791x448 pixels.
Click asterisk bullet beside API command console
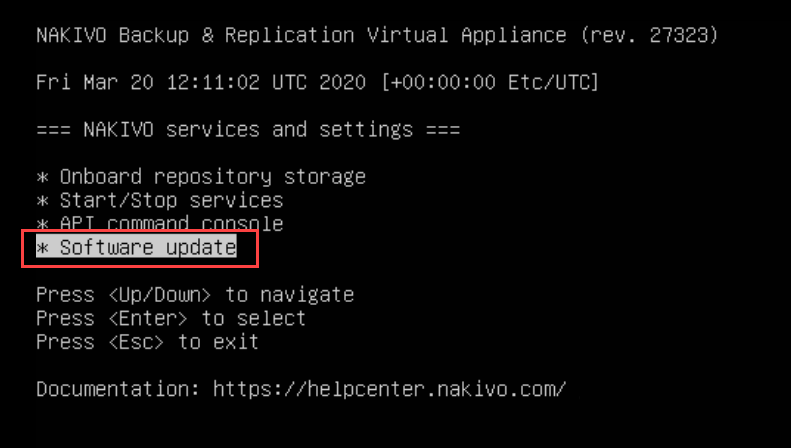[x=42, y=224]
